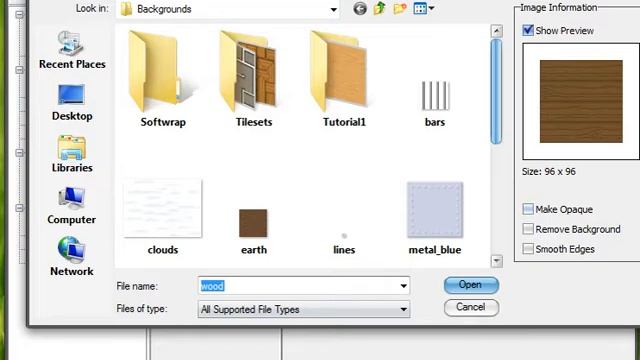The height and width of the screenshot is (360, 640).
Task: Toggle the Make Opaque checkbox
Action: point(528,209)
